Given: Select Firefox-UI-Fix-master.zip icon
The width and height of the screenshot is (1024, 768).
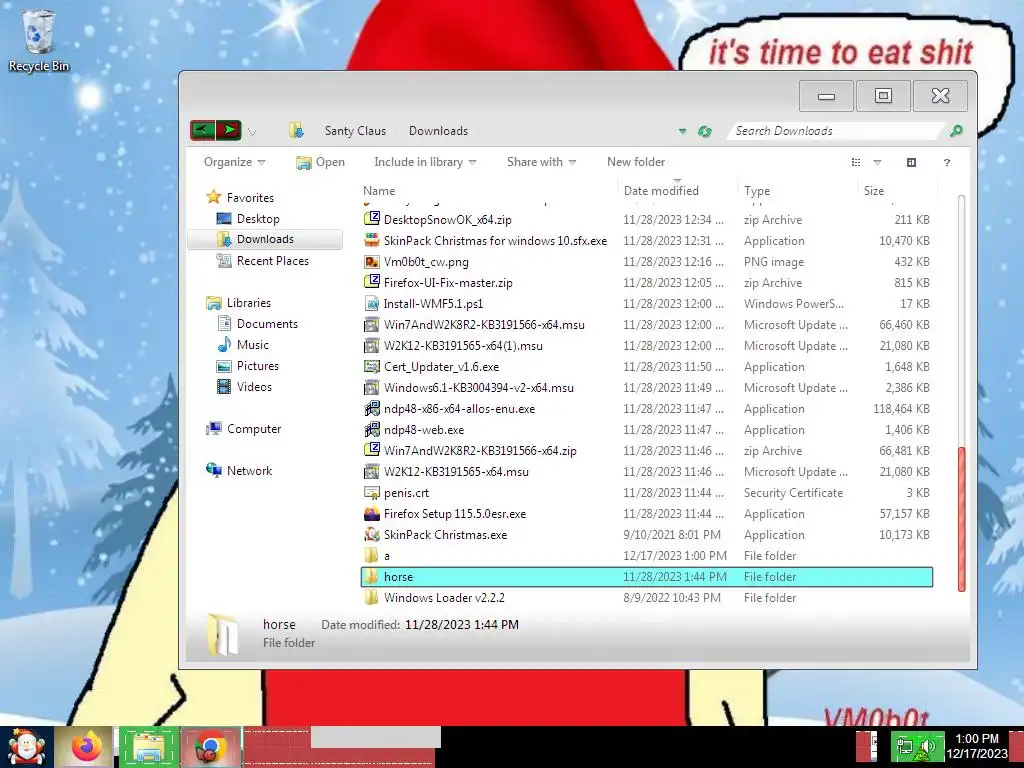Looking at the screenshot, I should point(372,282).
